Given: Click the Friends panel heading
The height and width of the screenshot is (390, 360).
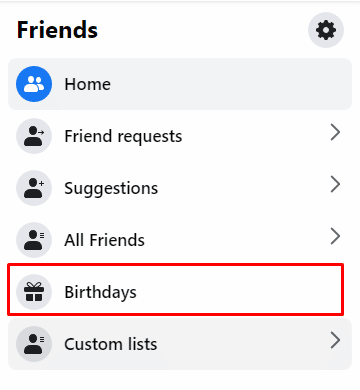Looking at the screenshot, I should [57, 30].
